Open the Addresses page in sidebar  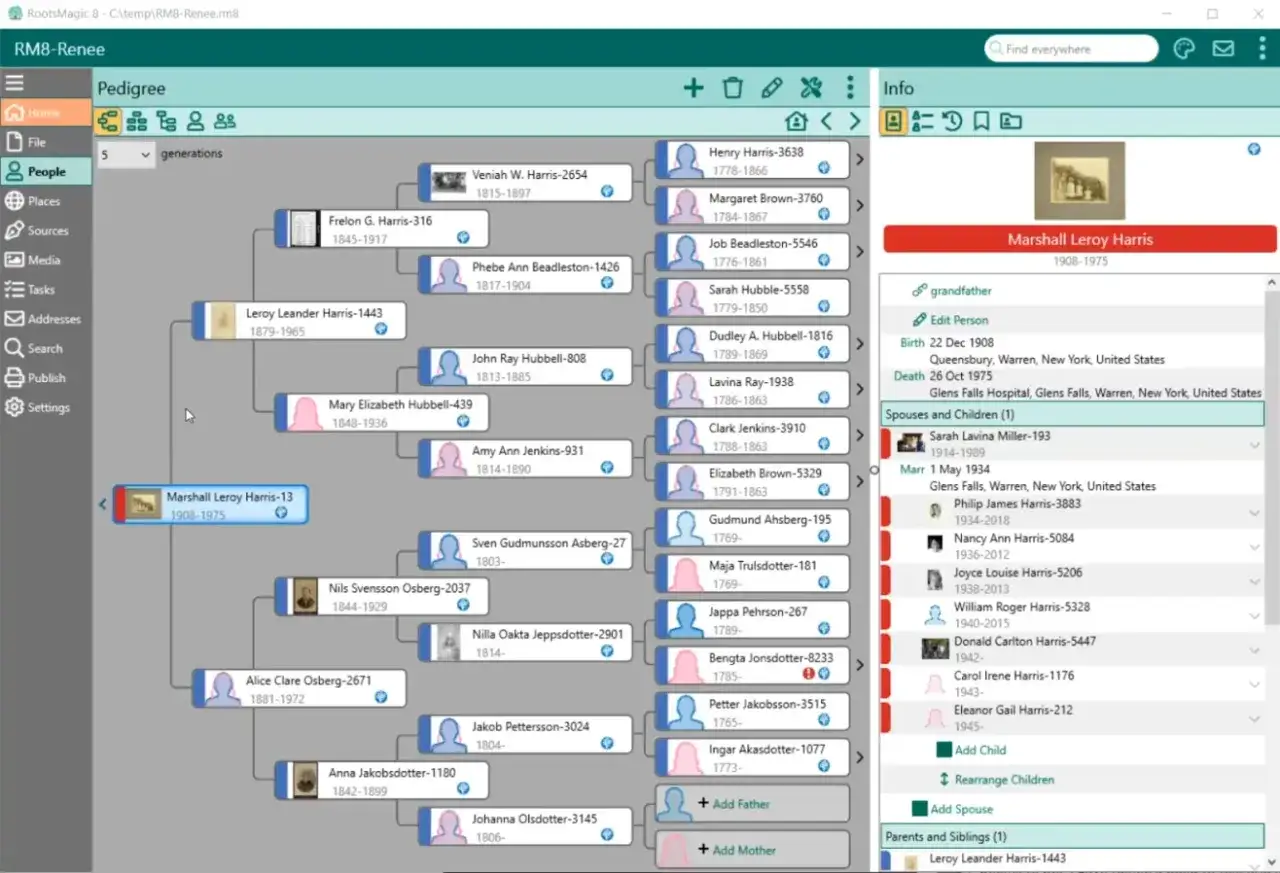pyautogui.click(x=46, y=319)
